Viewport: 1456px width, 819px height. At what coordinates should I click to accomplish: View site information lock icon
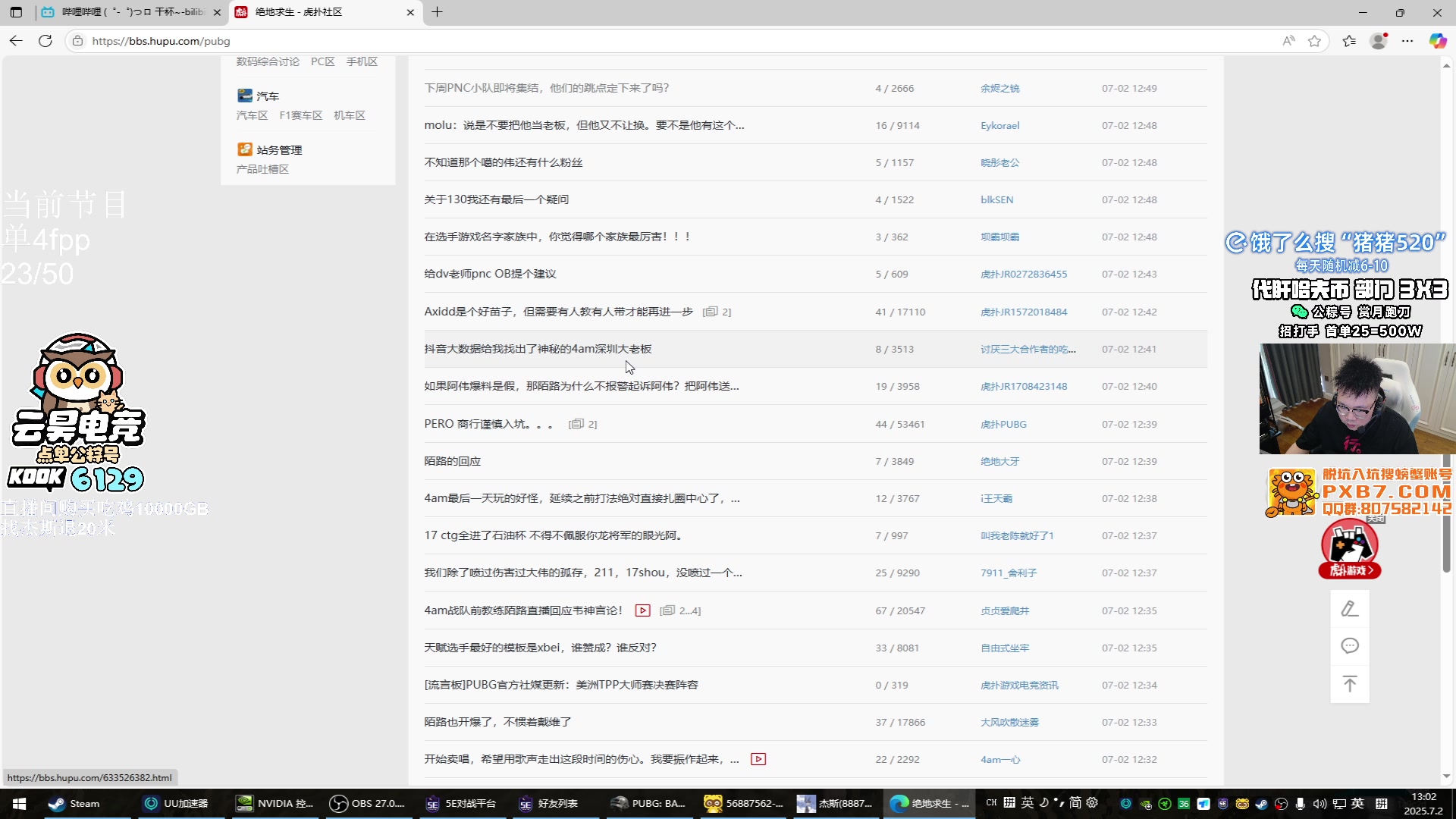77,41
